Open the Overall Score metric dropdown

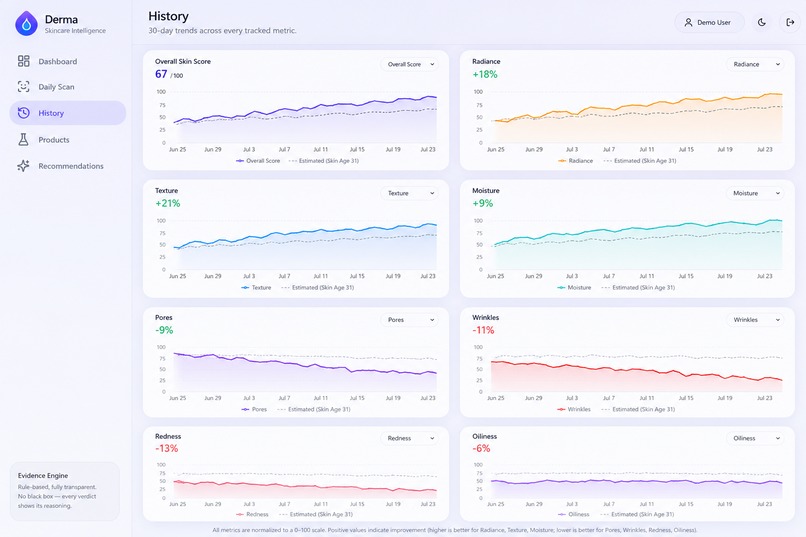click(x=410, y=64)
